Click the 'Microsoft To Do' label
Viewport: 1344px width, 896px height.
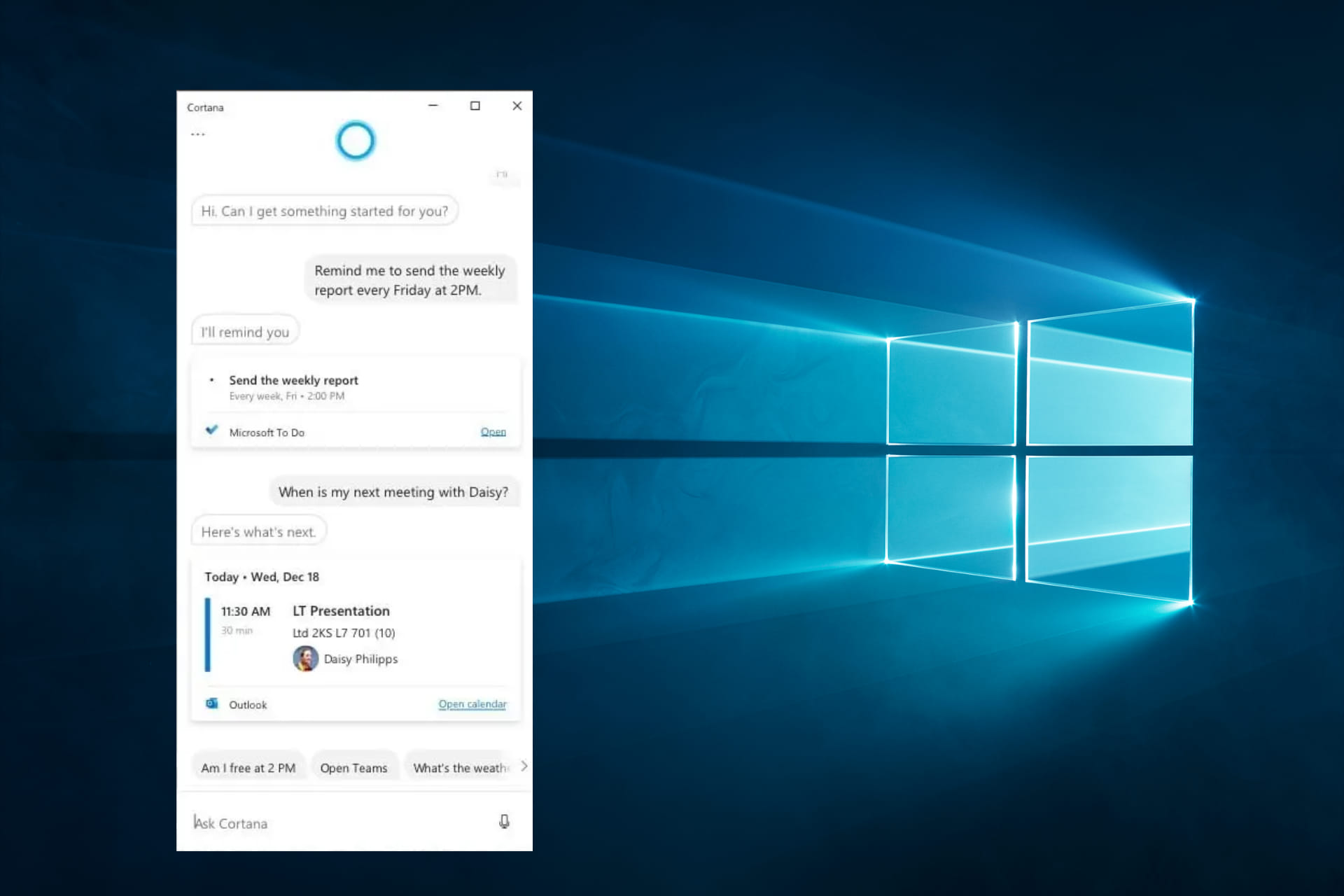(267, 433)
